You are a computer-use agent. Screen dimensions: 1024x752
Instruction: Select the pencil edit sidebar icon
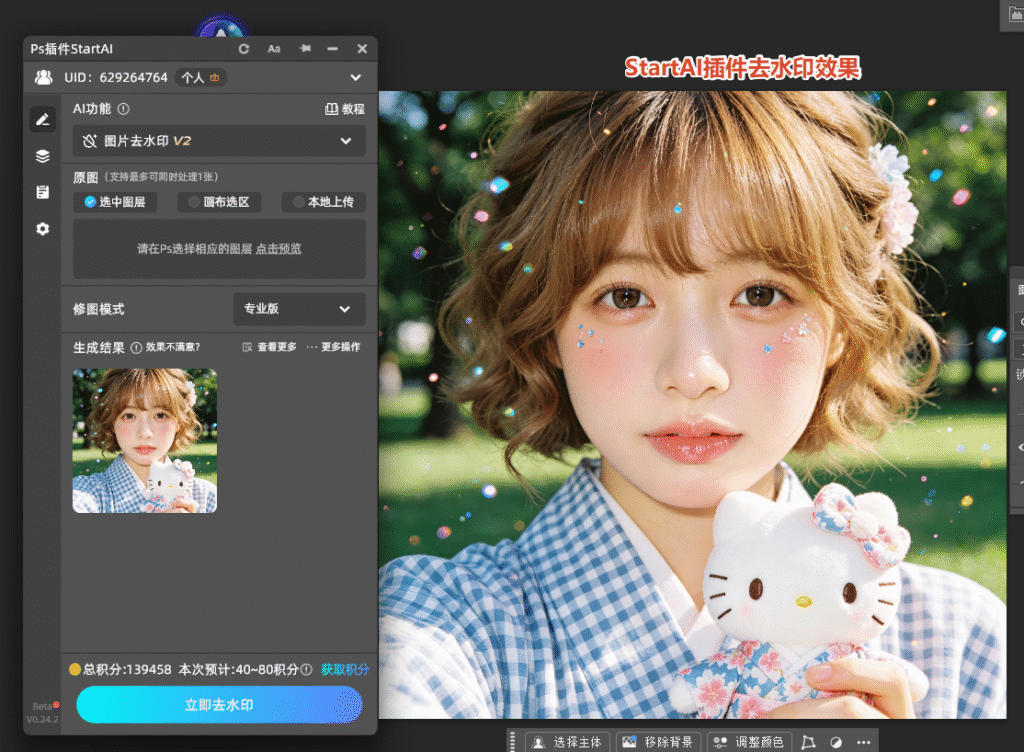coord(42,119)
